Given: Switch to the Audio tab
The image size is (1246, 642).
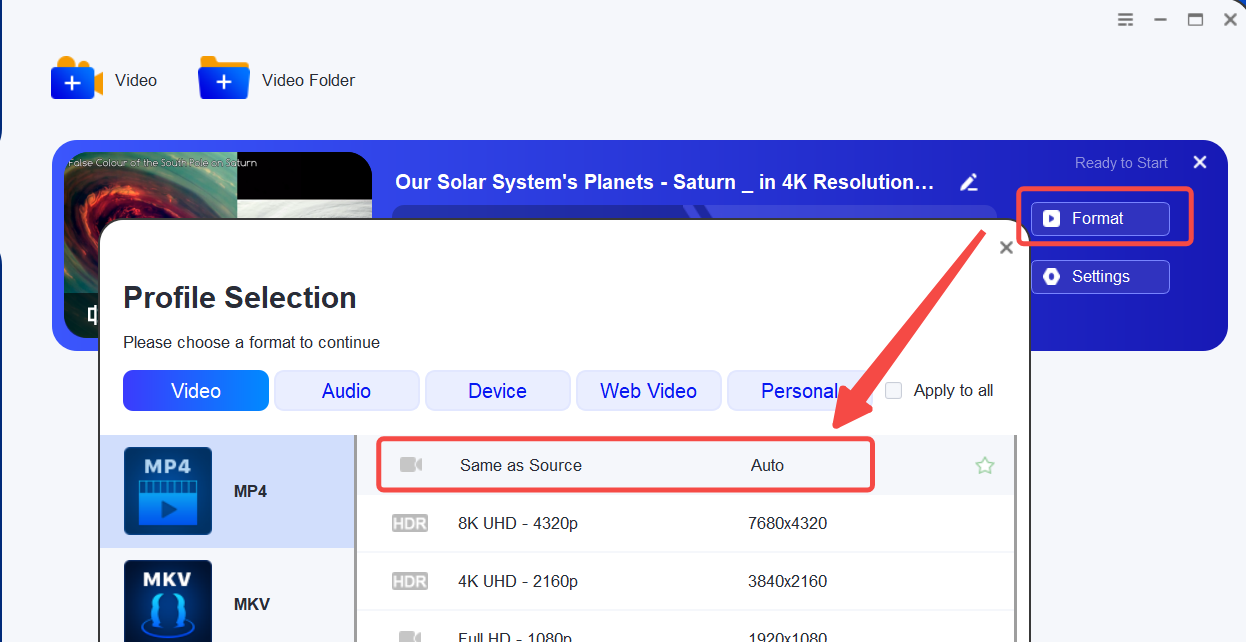Looking at the screenshot, I should [x=346, y=391].
